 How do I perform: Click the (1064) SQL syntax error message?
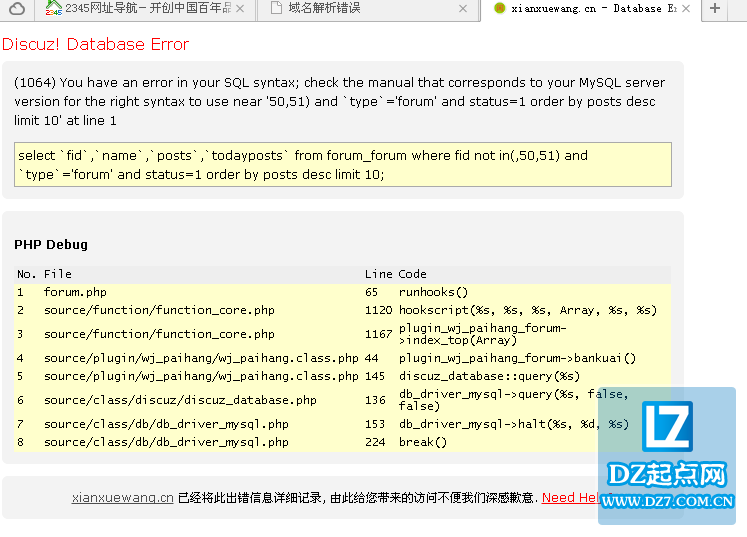[x=339, y=101]
